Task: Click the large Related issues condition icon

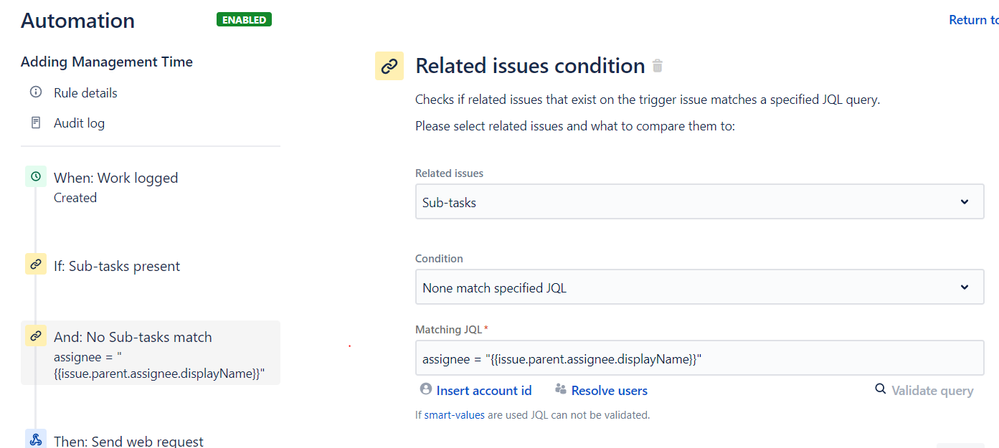Action: [388, 66]
